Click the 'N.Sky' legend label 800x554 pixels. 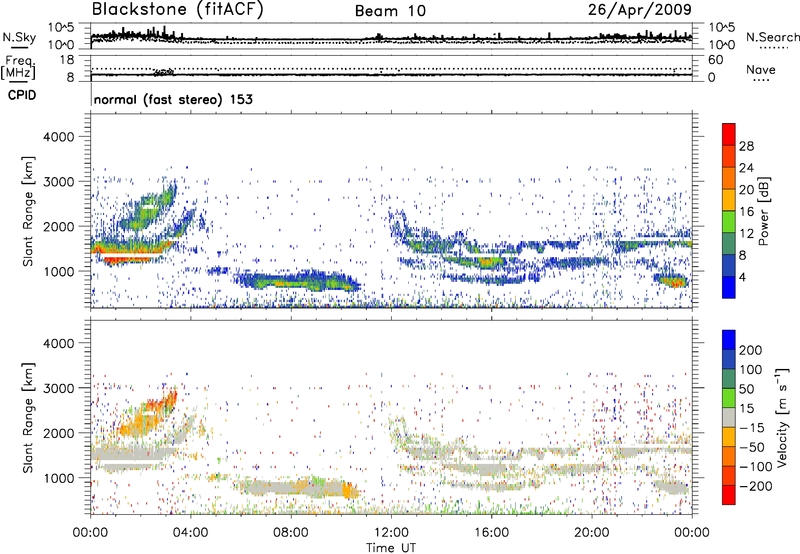point(19,37)
